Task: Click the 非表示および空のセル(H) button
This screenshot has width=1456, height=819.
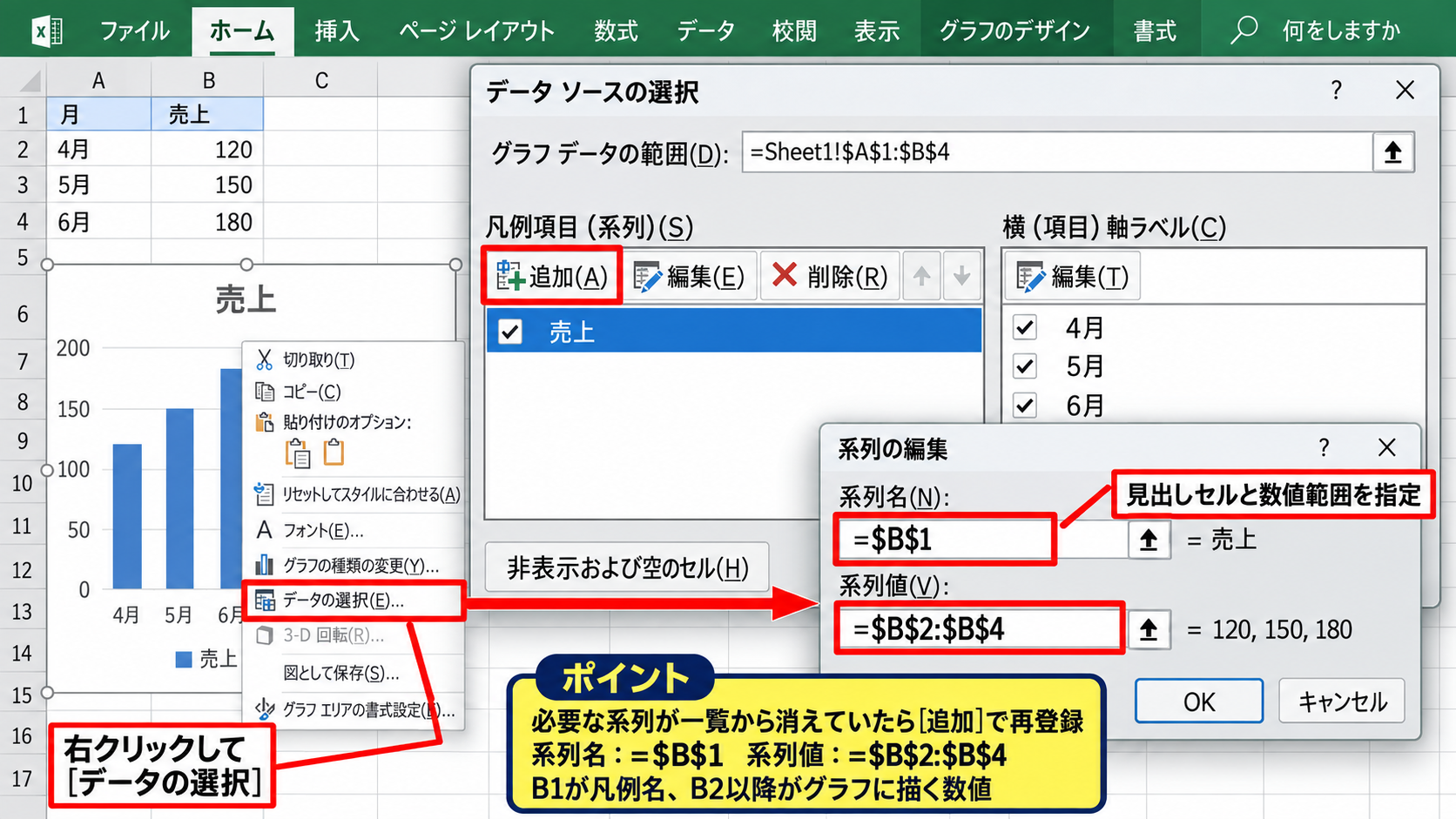Action: pos(627,568)
